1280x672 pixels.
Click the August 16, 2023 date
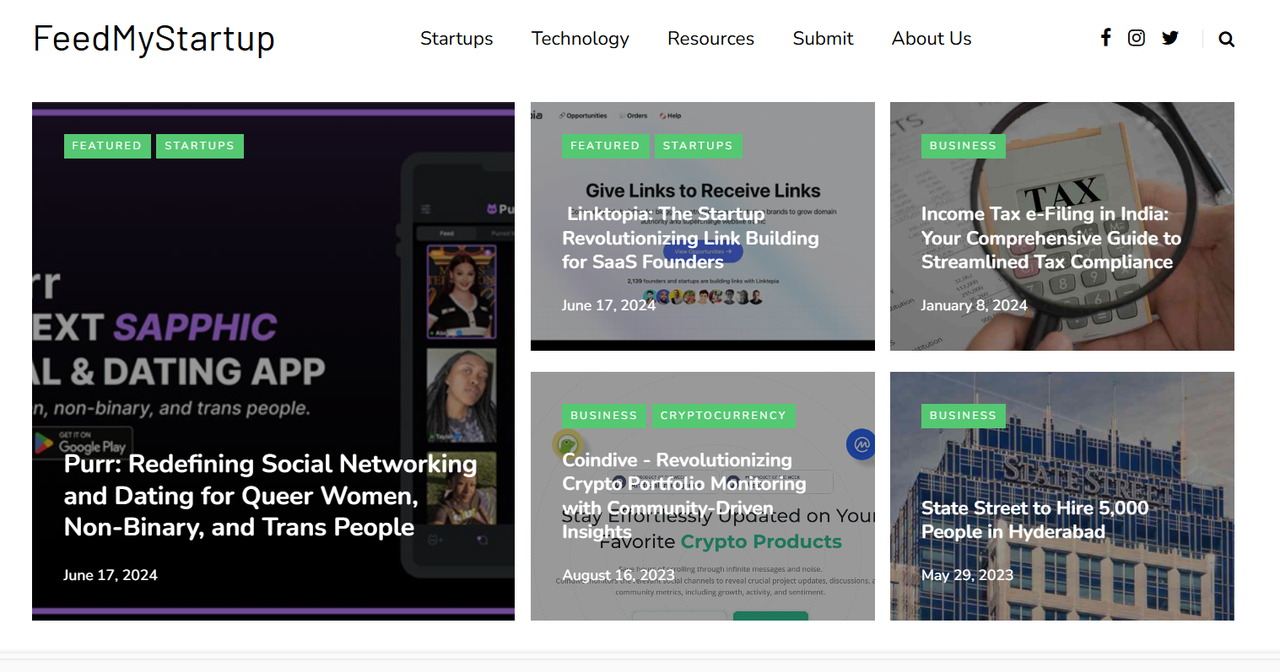618,575
